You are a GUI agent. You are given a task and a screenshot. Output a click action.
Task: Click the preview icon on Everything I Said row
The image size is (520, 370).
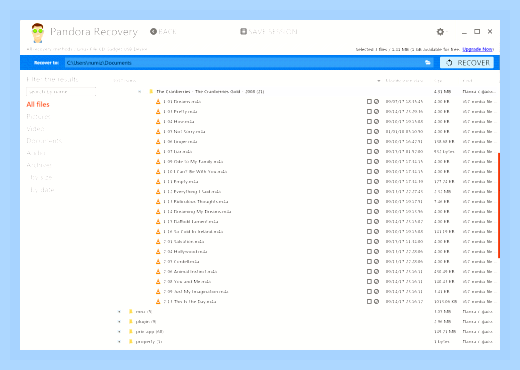(376, 192)
